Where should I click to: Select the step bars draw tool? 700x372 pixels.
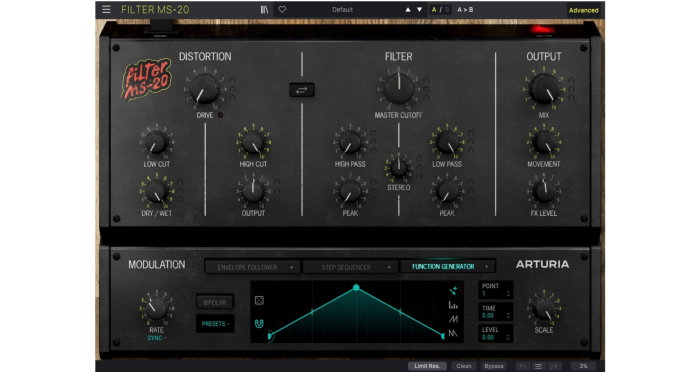(x=453, y=305)
